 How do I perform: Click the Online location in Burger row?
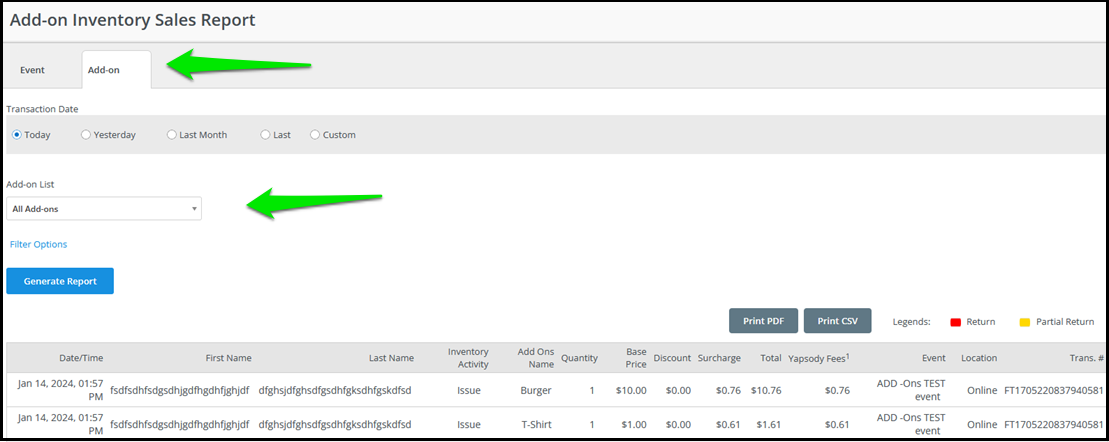coord(982,390)
